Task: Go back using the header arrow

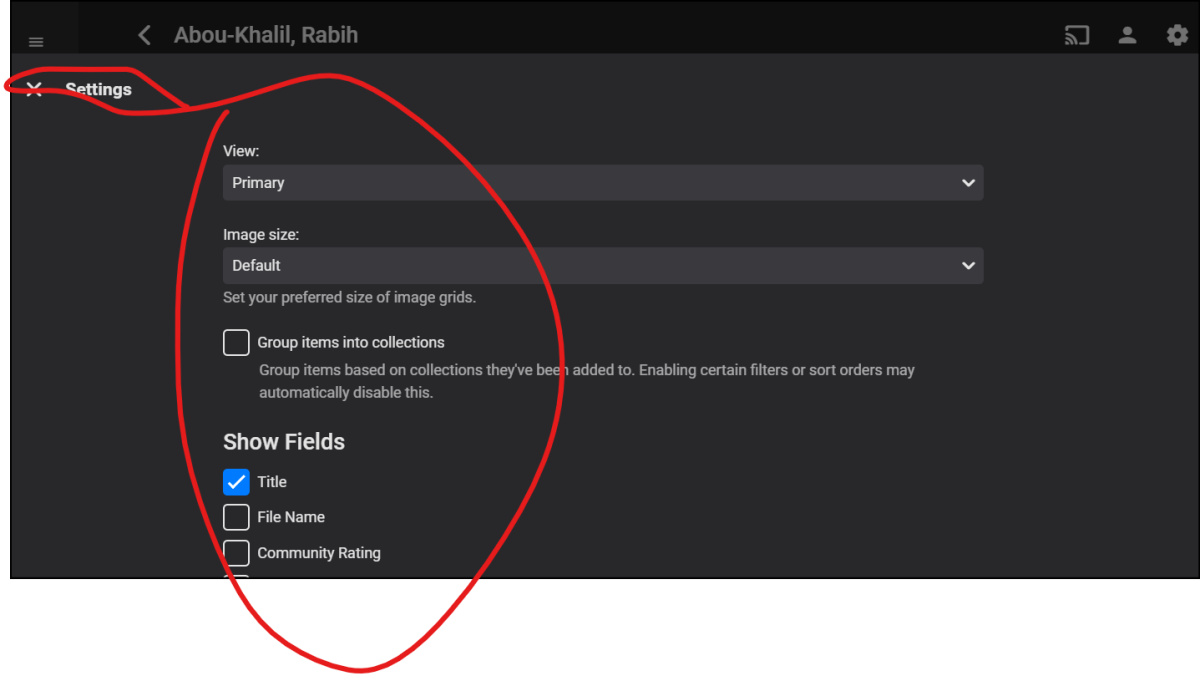Action: [144, 36]
